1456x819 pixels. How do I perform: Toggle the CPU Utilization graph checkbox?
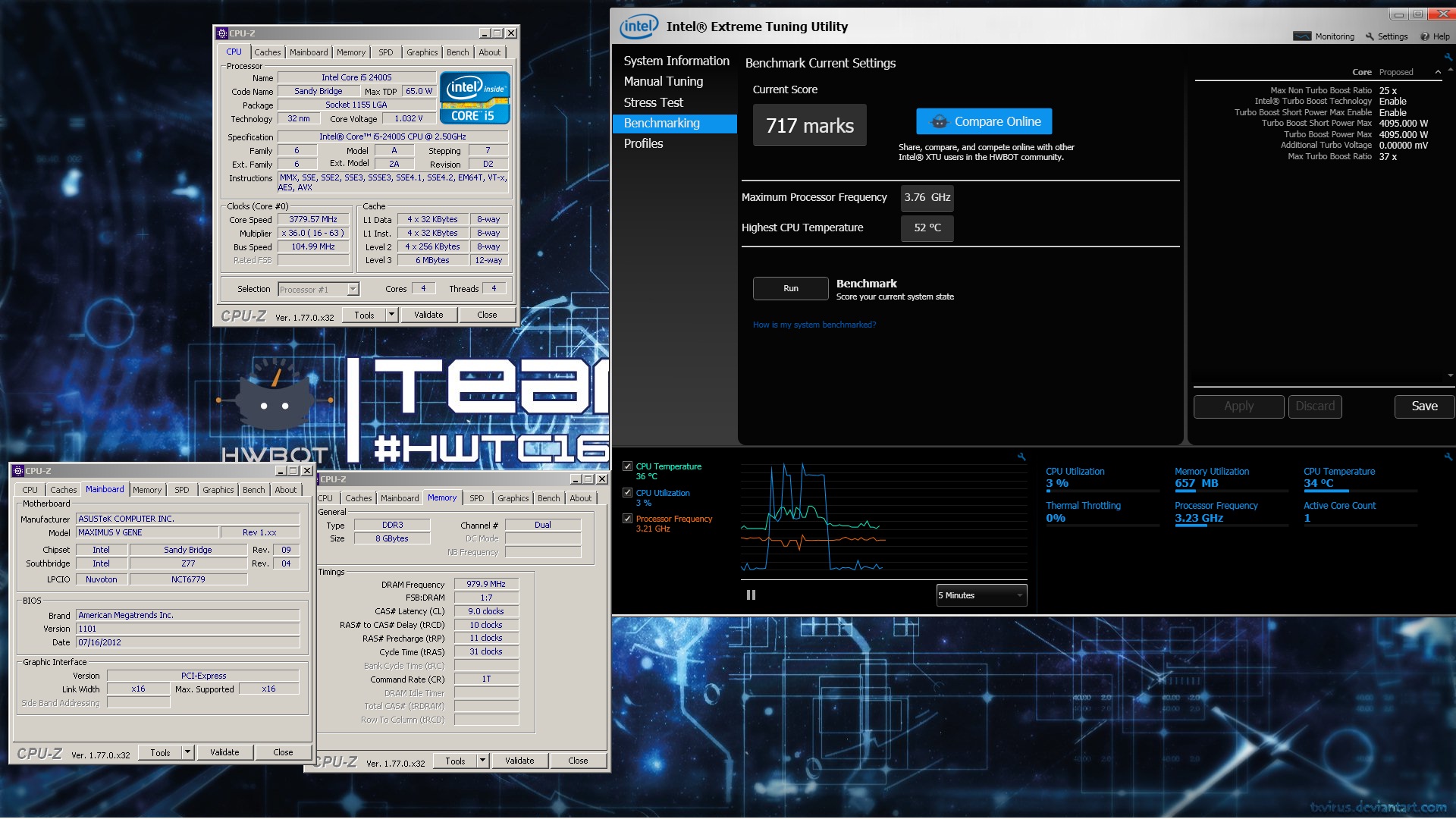(x=627, y=493)
